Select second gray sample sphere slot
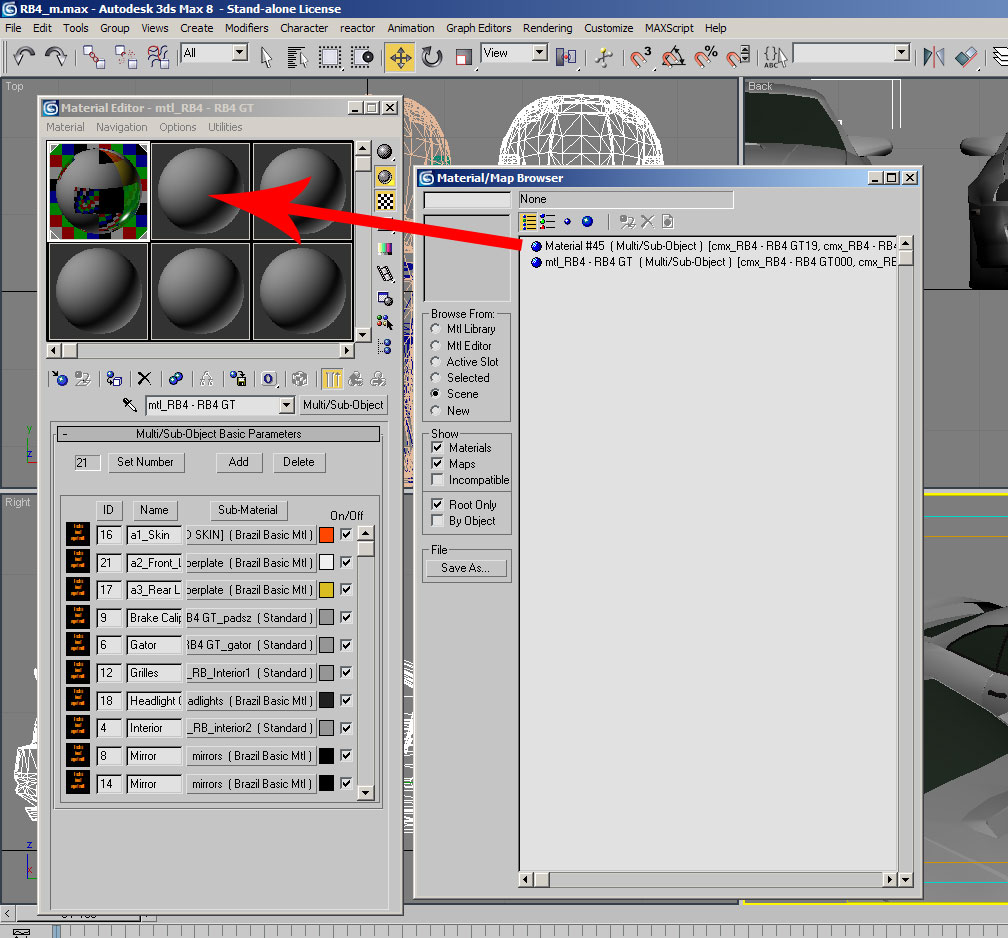This screenshot has width=1008, height=938. [x=200, y=191]
